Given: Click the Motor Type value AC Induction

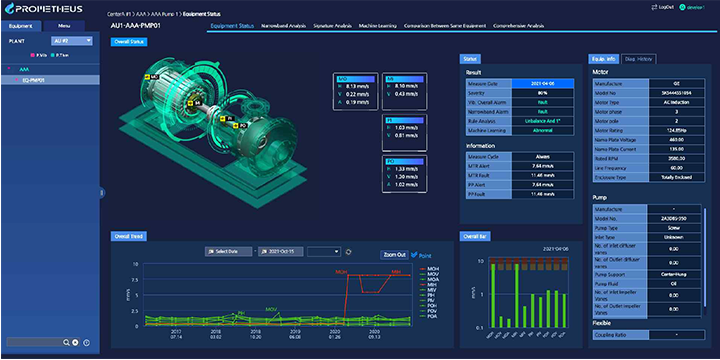Looking at the screenshot, I should [676, 102].
